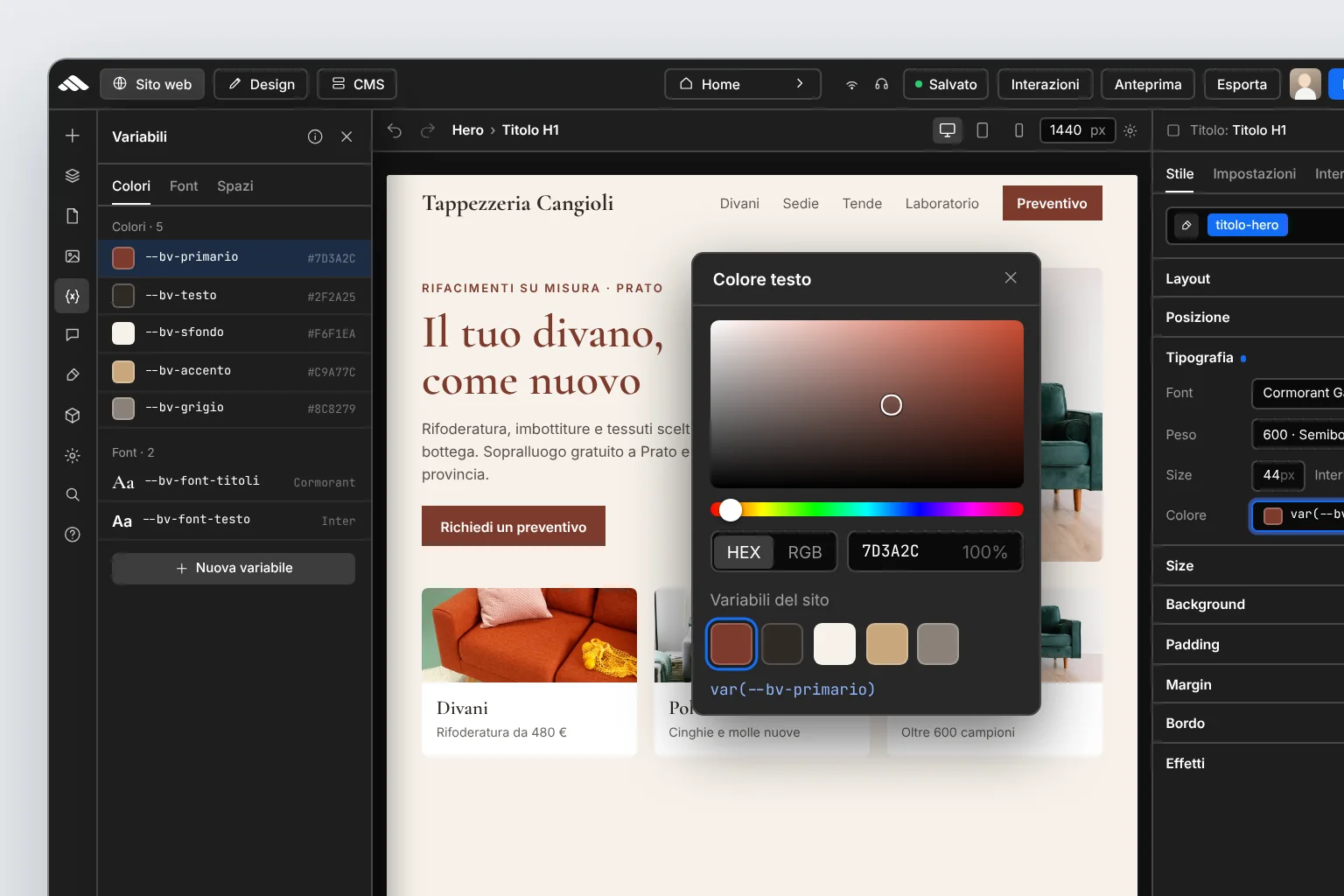Select the --bv-testo variable row
Viewport: 1344px width, 896px height.
[234, 296]
